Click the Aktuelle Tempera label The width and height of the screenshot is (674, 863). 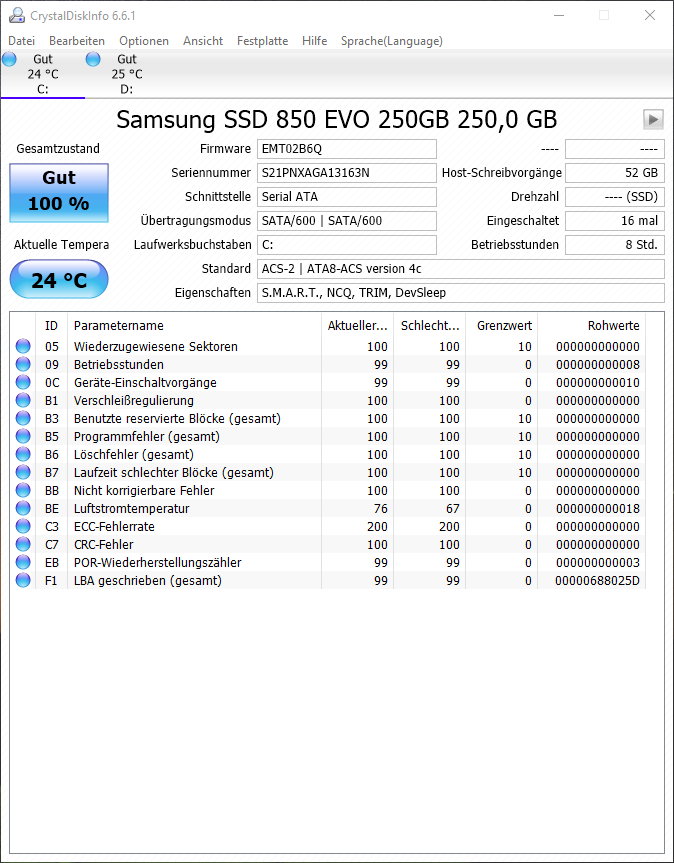click(x=61, y=245)
